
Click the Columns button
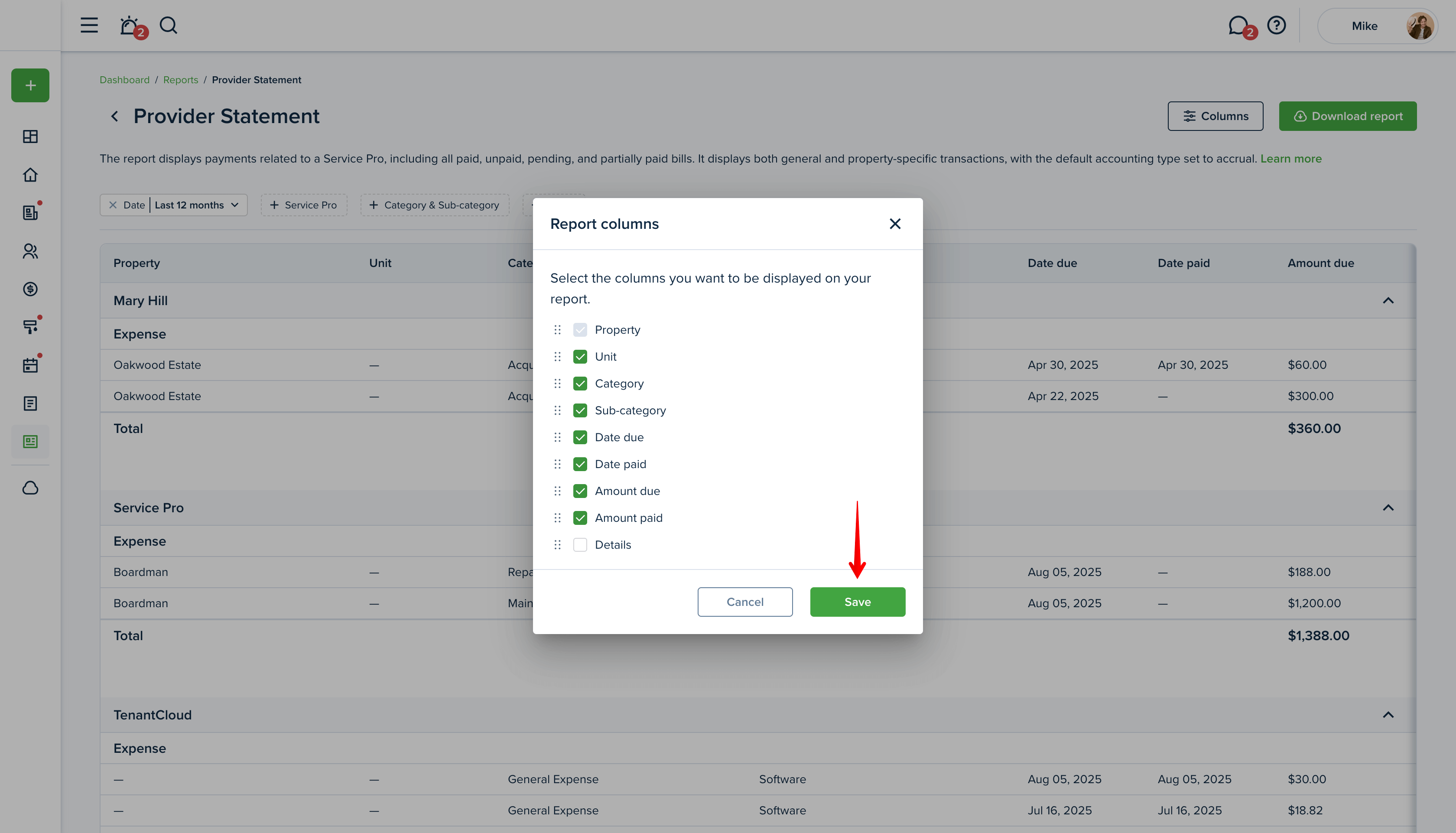pyautogui.click(x=1215, y=116)
